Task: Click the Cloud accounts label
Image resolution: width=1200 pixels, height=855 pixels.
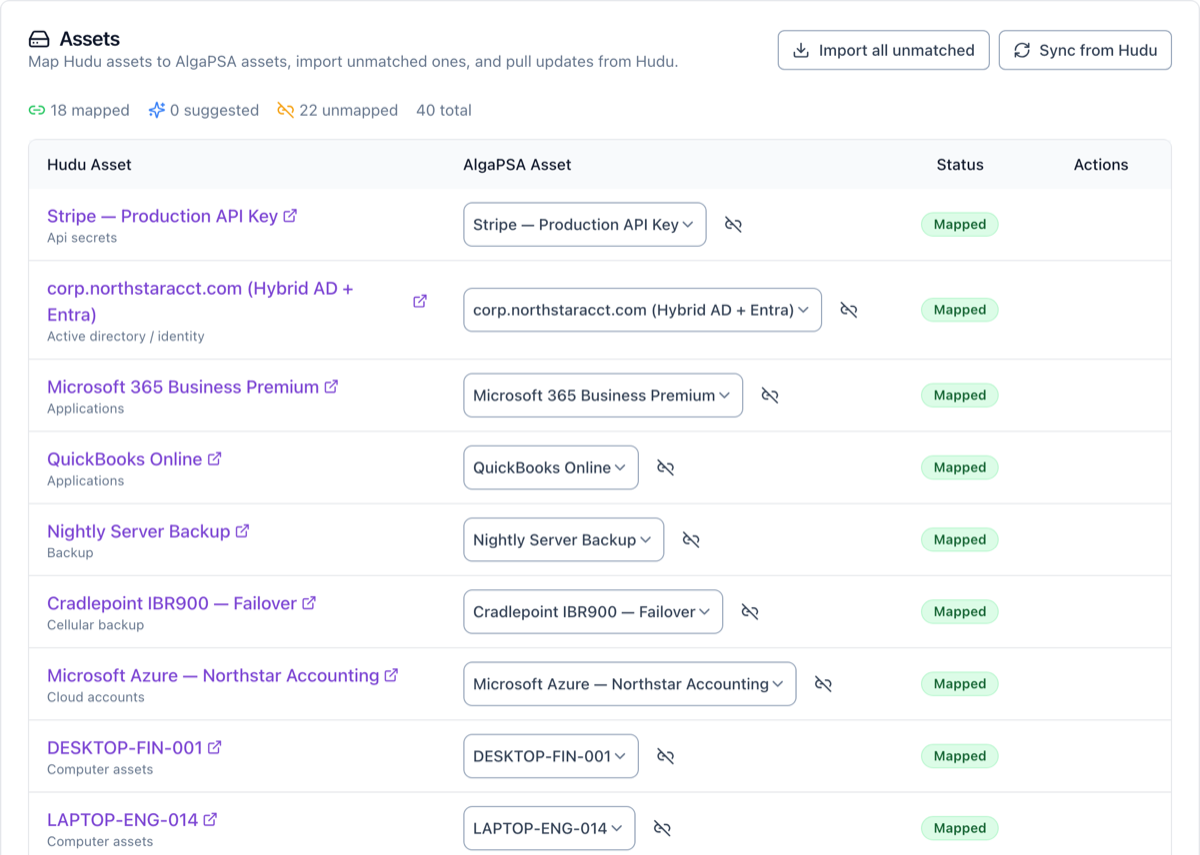Action: (96, 697)
